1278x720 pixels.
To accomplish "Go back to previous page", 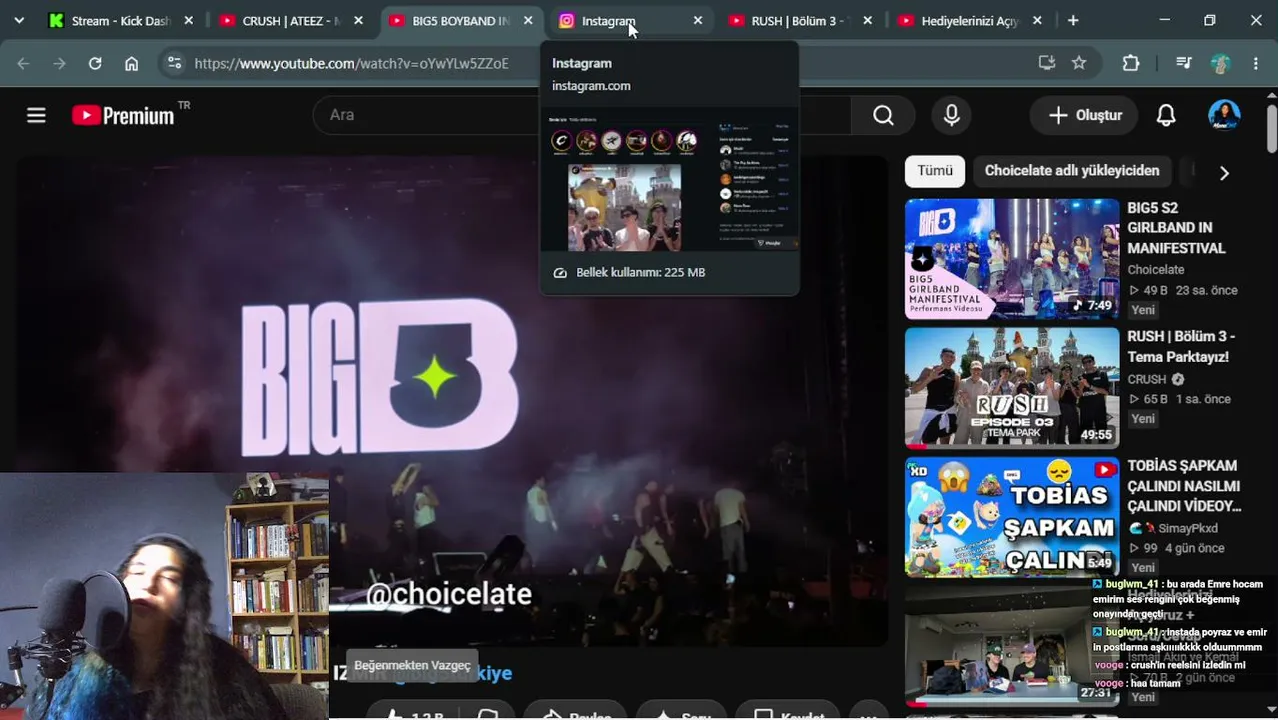I will click(23, 63).
